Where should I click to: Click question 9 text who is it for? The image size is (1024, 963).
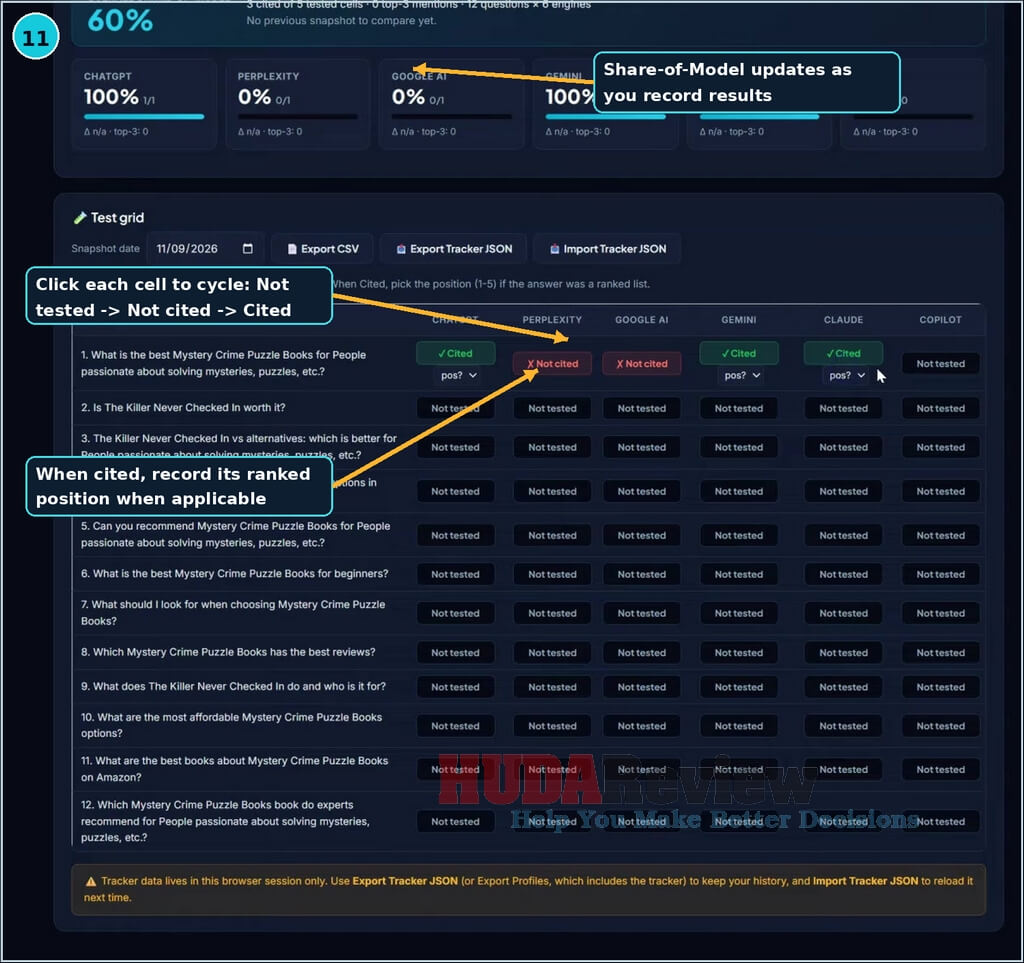pyautogui.click(x=233, y=687)
